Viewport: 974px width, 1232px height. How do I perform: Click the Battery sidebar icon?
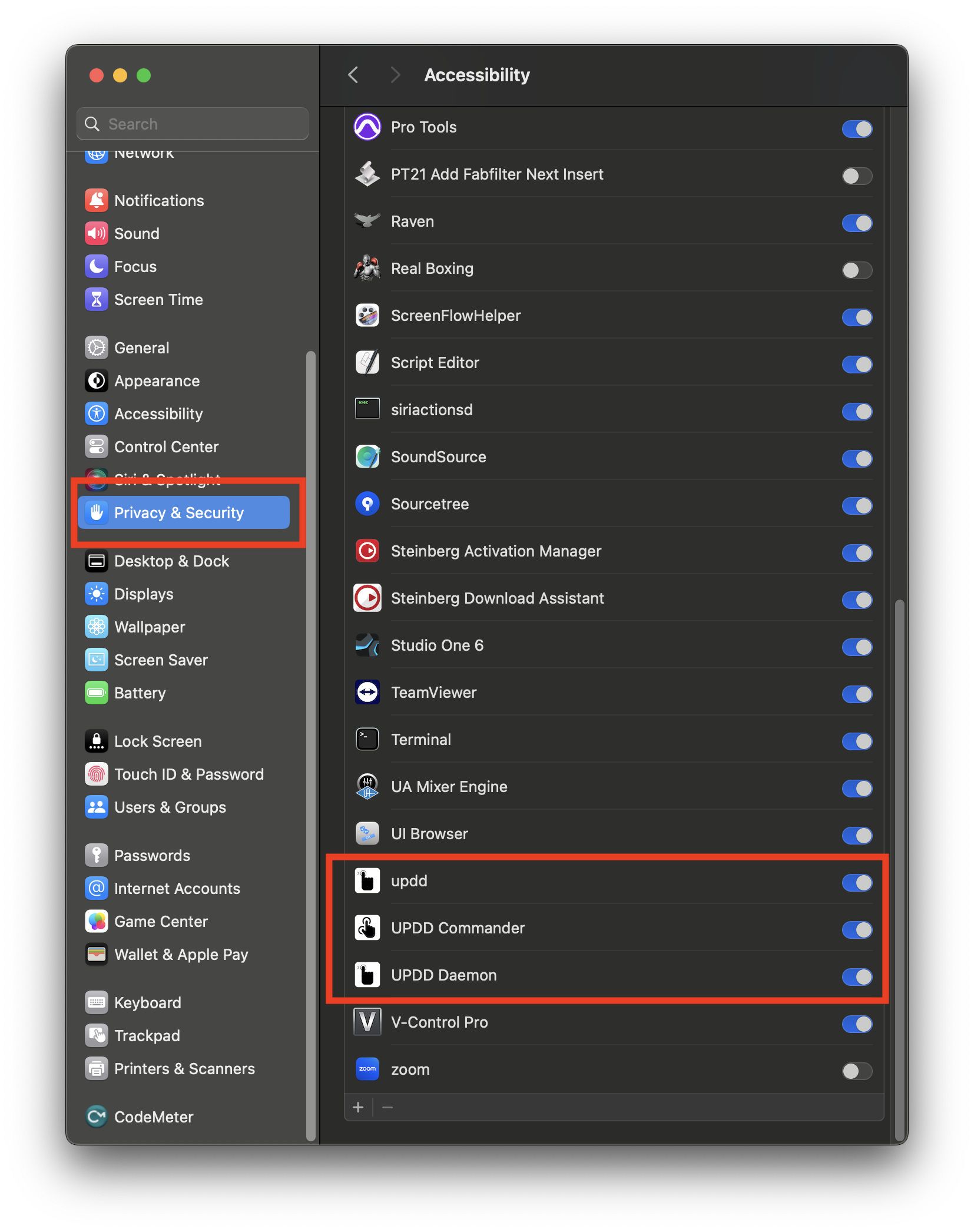(97, 693)
